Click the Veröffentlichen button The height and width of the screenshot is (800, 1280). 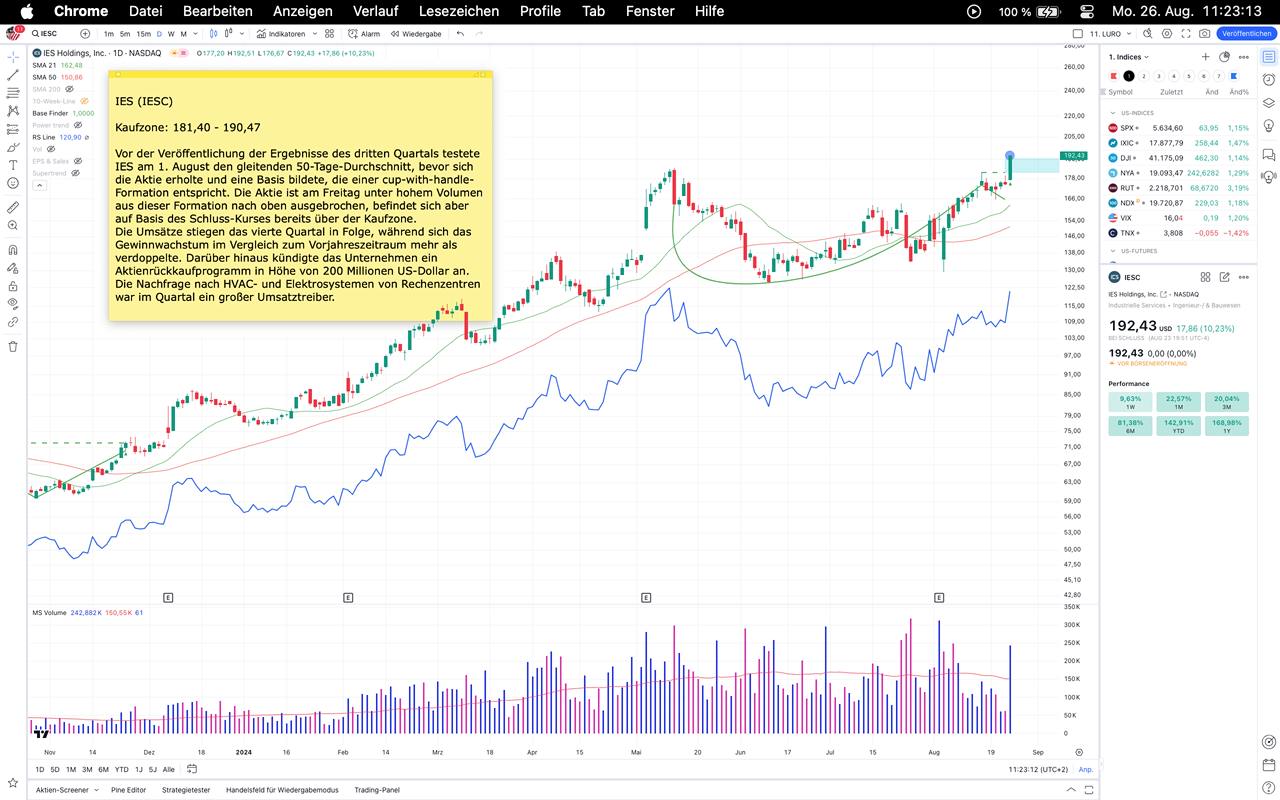[x=1246, y=33]
